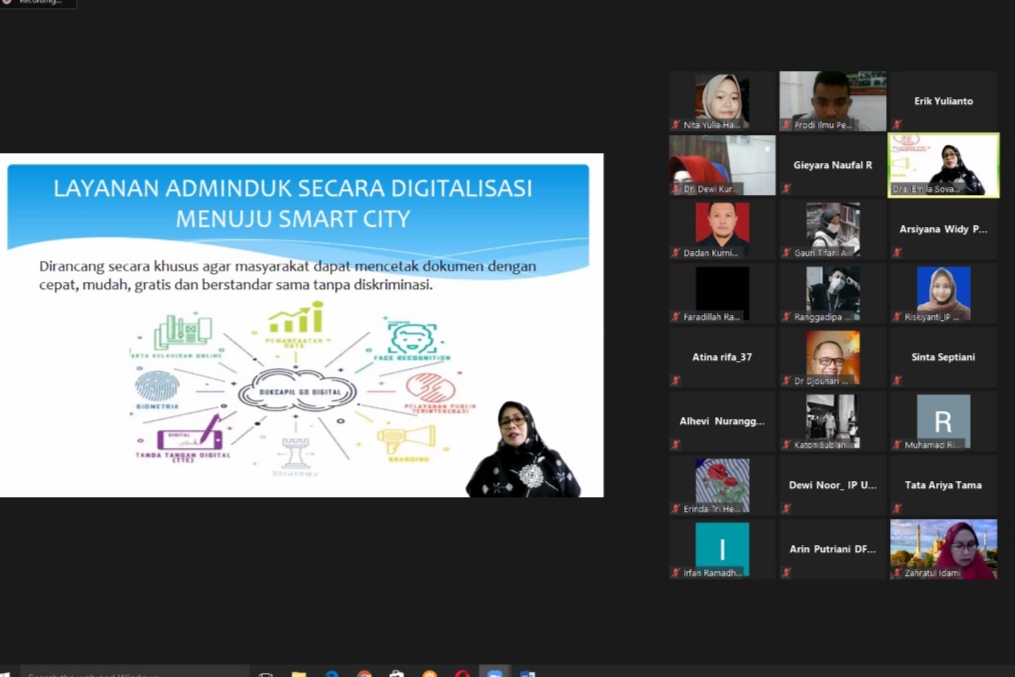This screenshot has width=1015, height=677.
Task: Click slide title Layanan Adminduk Secara Digitalisasi
Action: 293,203
